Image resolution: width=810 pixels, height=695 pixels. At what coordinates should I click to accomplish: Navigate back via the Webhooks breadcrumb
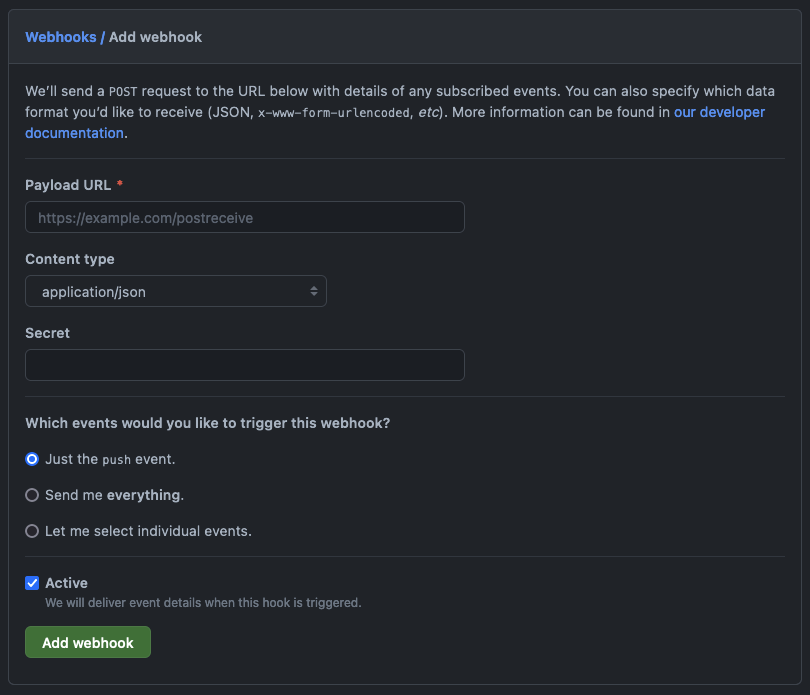[x=61, y=36]
